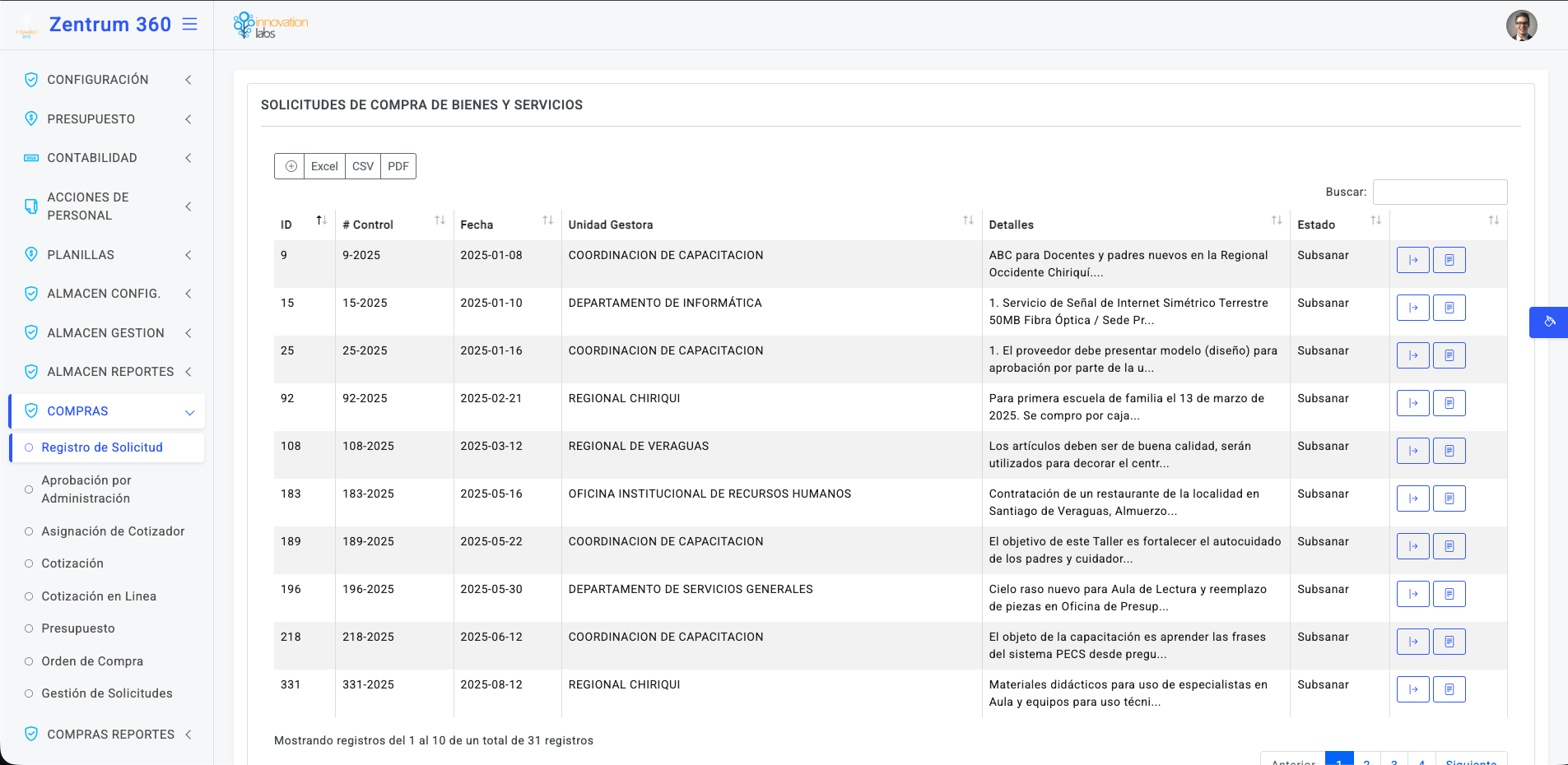Viewport: 1568px width, 765px height.
Task: Sort table by Fecha column
Action: 507,225
